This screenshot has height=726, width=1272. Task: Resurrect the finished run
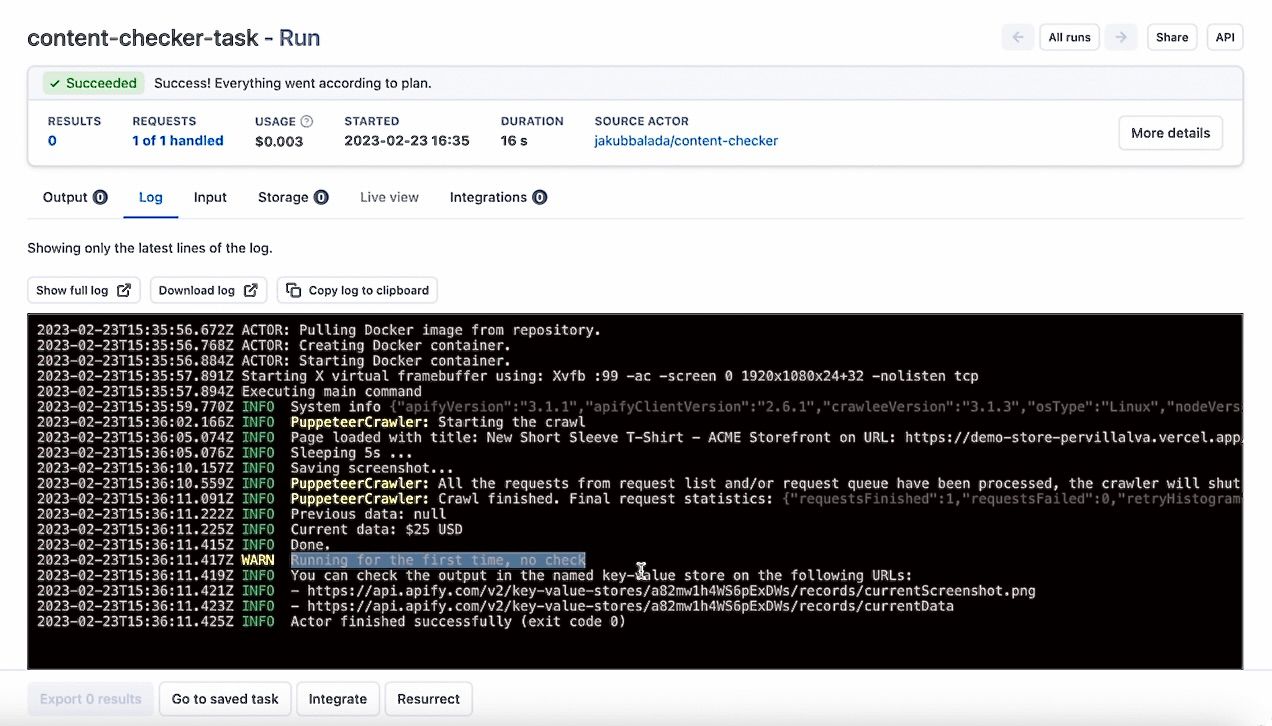[x=428, y=698]
